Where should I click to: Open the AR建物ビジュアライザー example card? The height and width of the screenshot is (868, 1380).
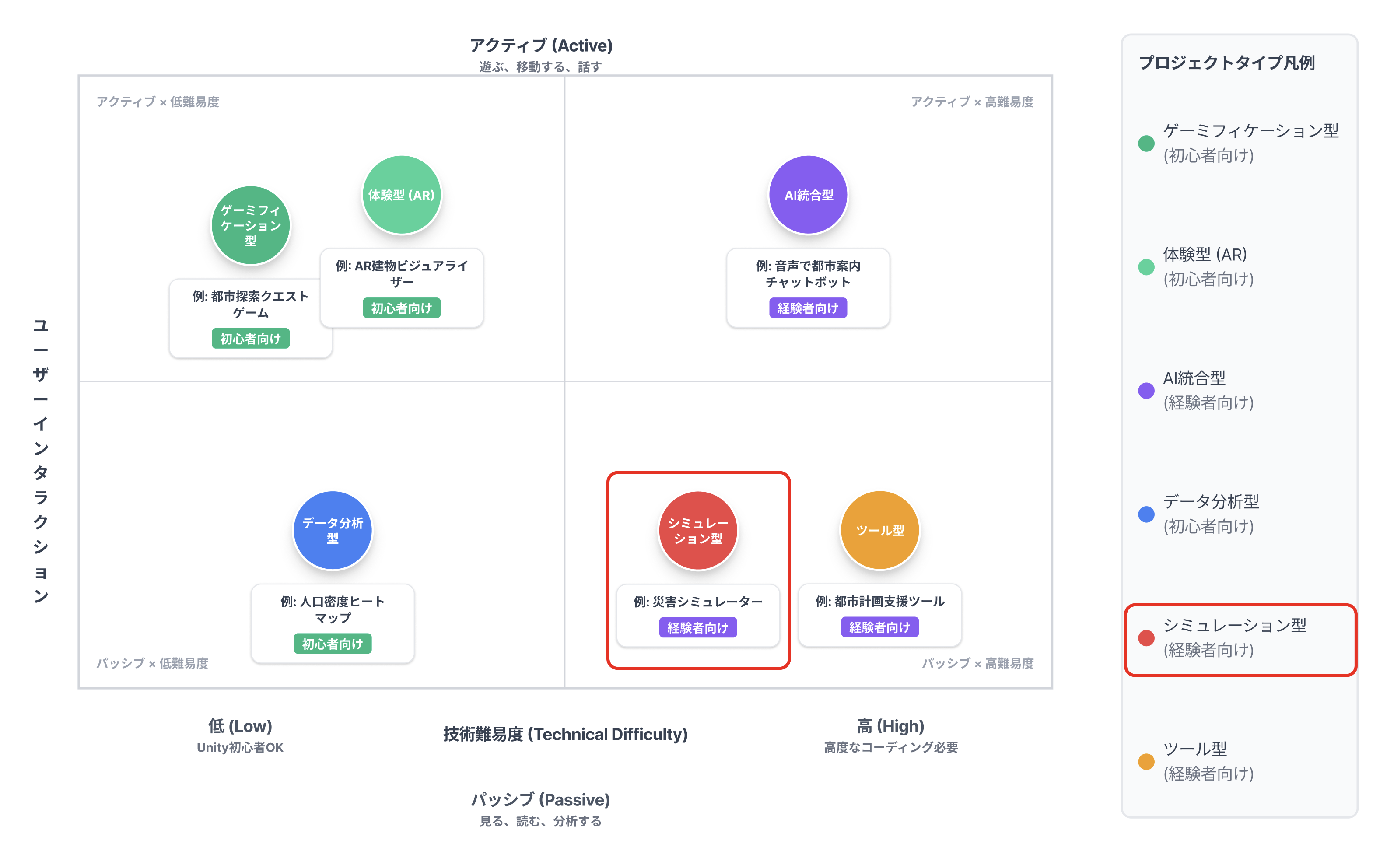tap(401, 273)
